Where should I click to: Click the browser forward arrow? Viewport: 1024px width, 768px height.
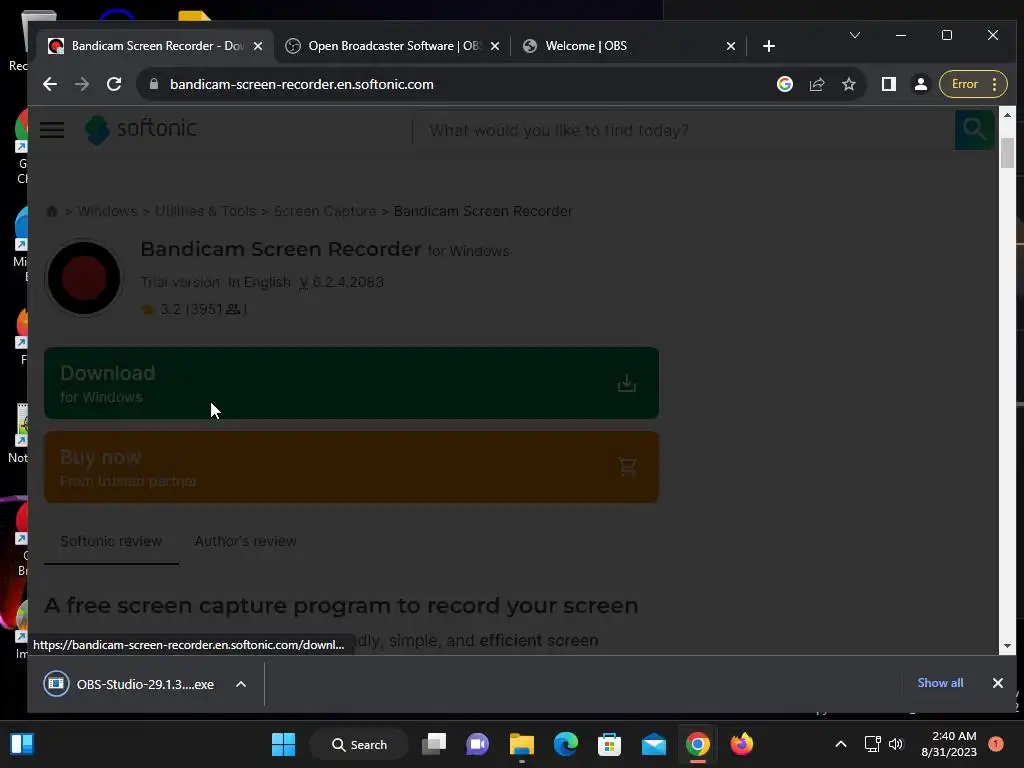click(82, 84)
